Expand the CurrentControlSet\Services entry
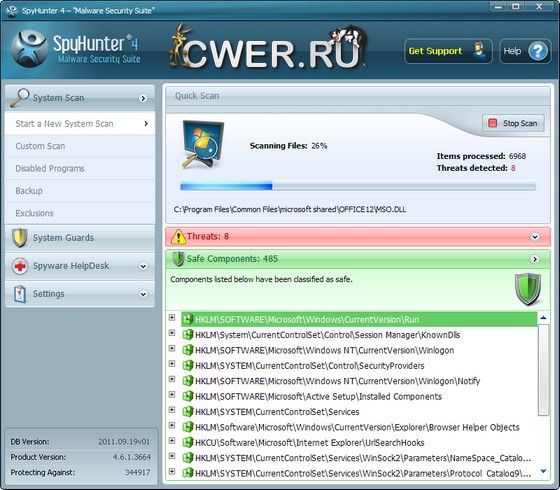This screenshot has width=560, height=490. [172, 410]
